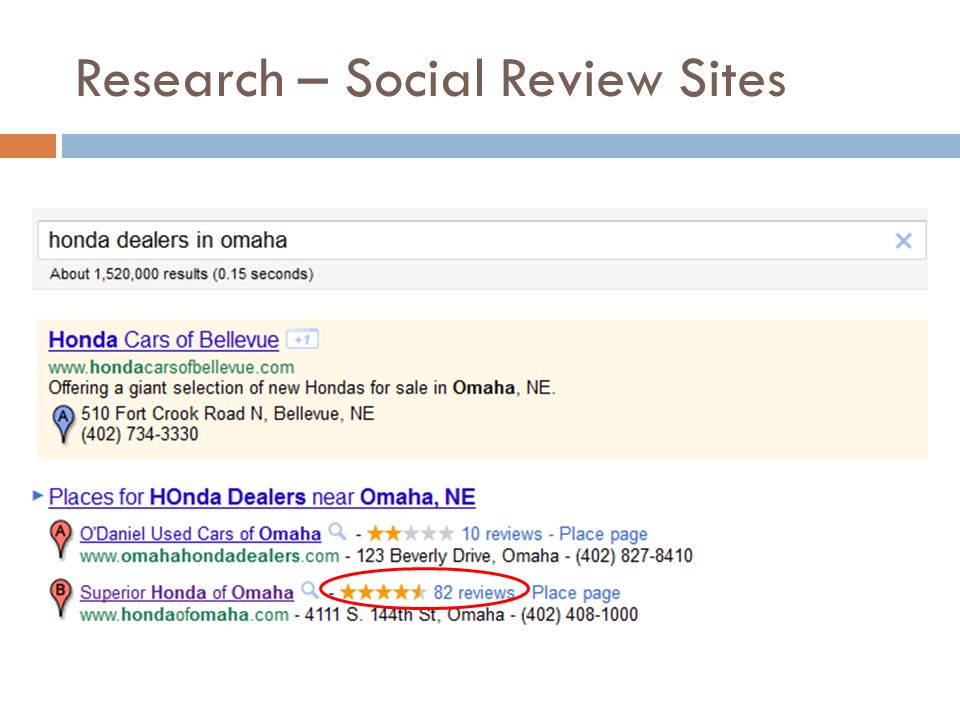Image resolution: width=960 pixels, height=720 pixels.
Task: Click red map pin B for Superior Honda
Action: pos(60,597)
